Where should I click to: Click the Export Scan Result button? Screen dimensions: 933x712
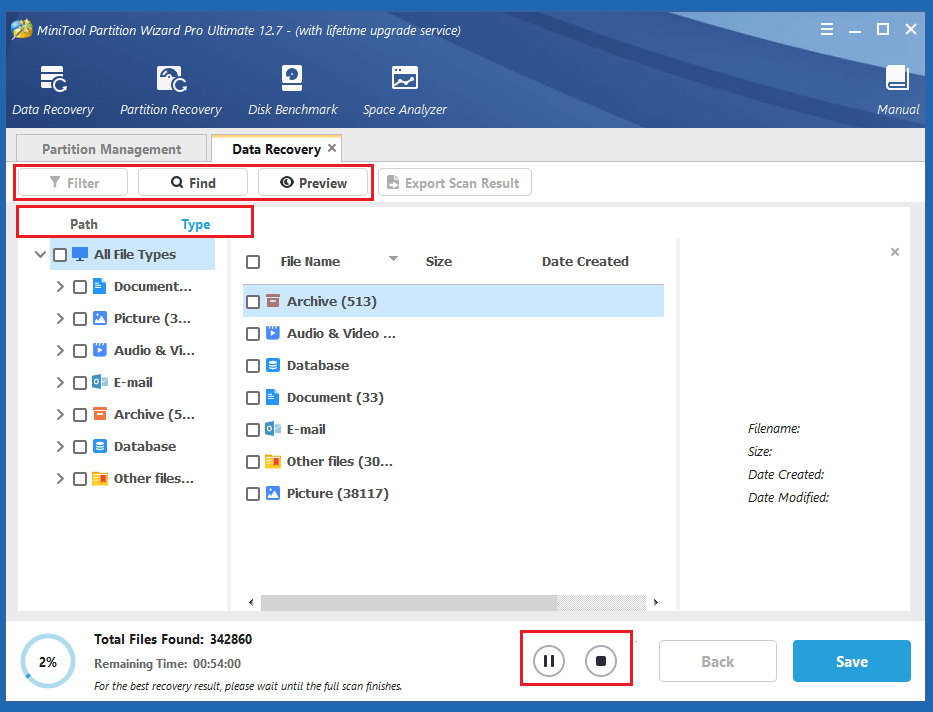[455, 183]
